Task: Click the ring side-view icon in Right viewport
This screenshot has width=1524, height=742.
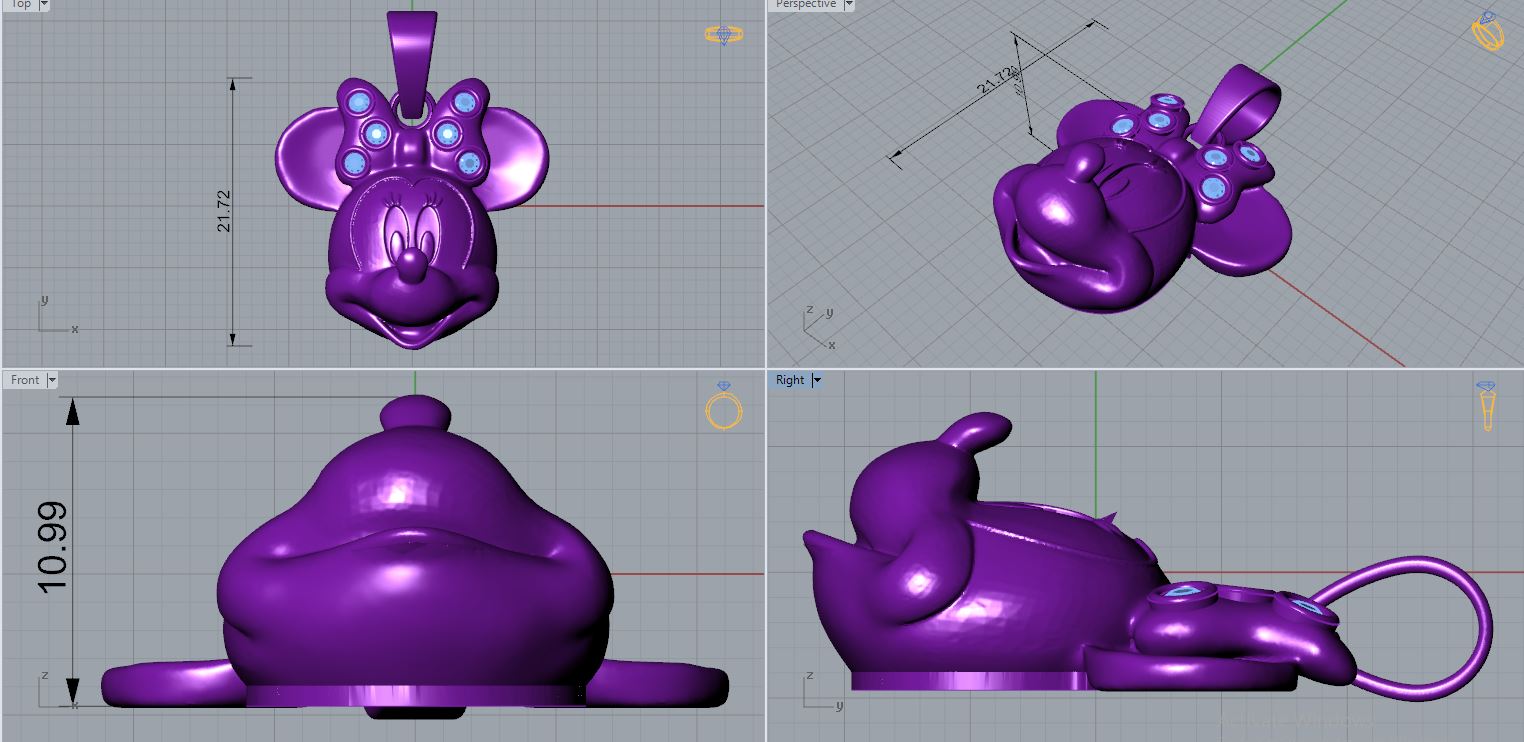Action: click(x=1487, y=405)
